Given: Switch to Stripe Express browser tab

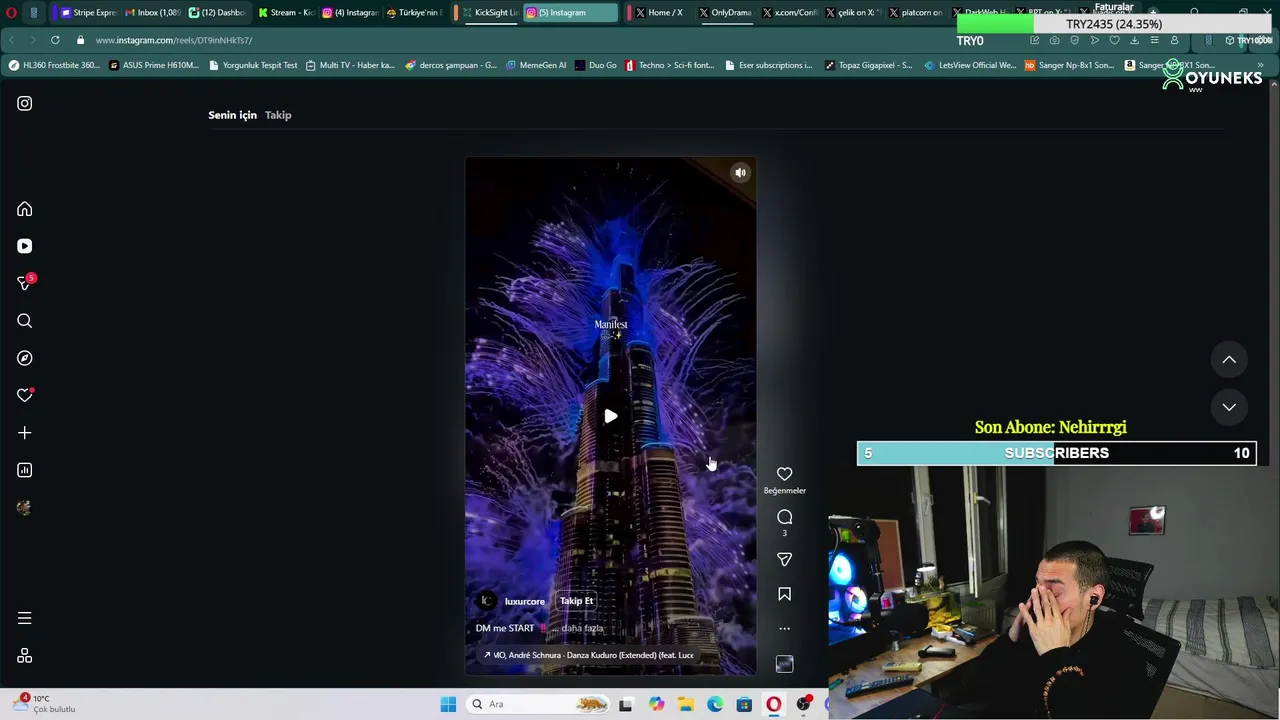Looking at the screenshot, I should pos(87,13).
